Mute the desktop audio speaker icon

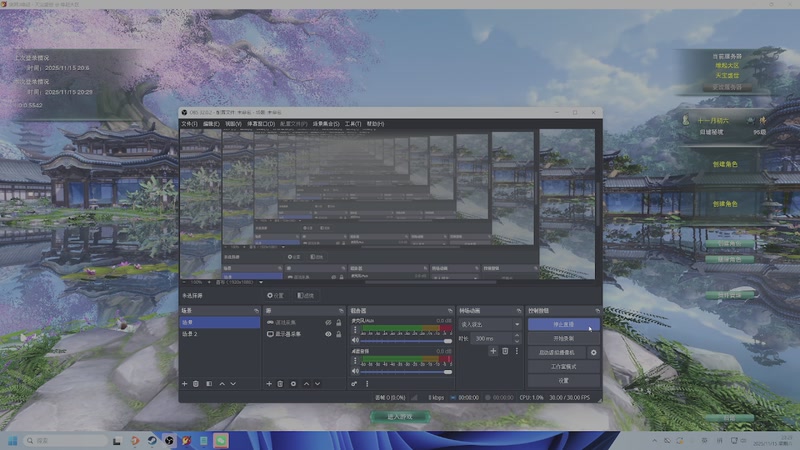355,371
